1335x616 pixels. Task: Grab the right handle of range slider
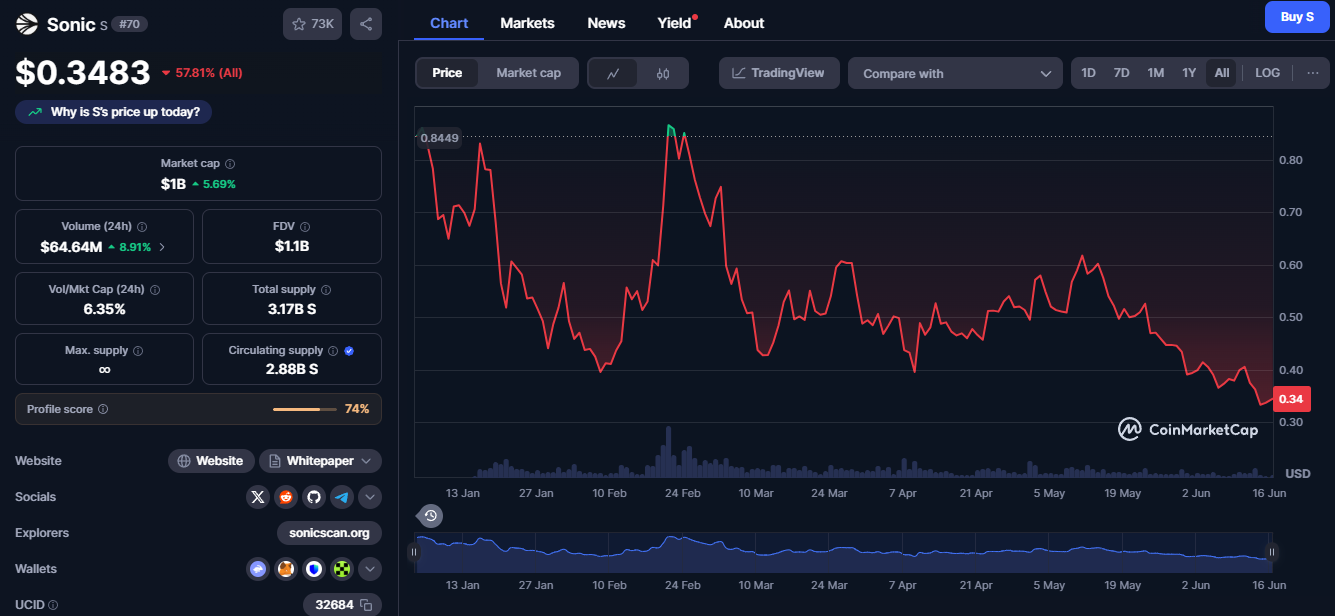click(x=1273, y=552)
